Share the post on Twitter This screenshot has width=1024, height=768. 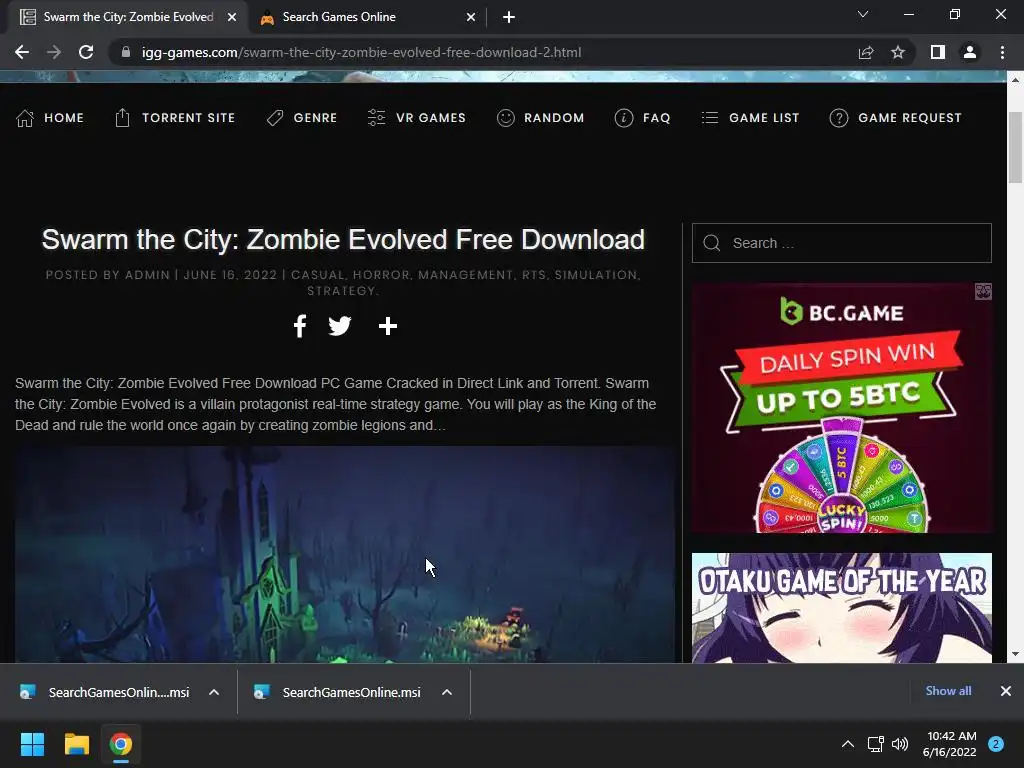coord(340,326)
